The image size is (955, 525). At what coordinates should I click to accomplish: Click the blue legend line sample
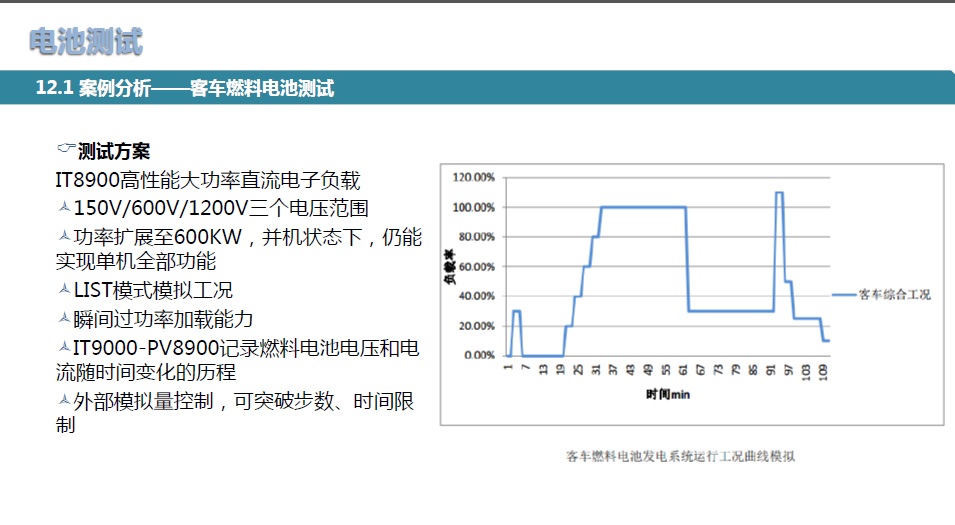click(x=843, y=295)
